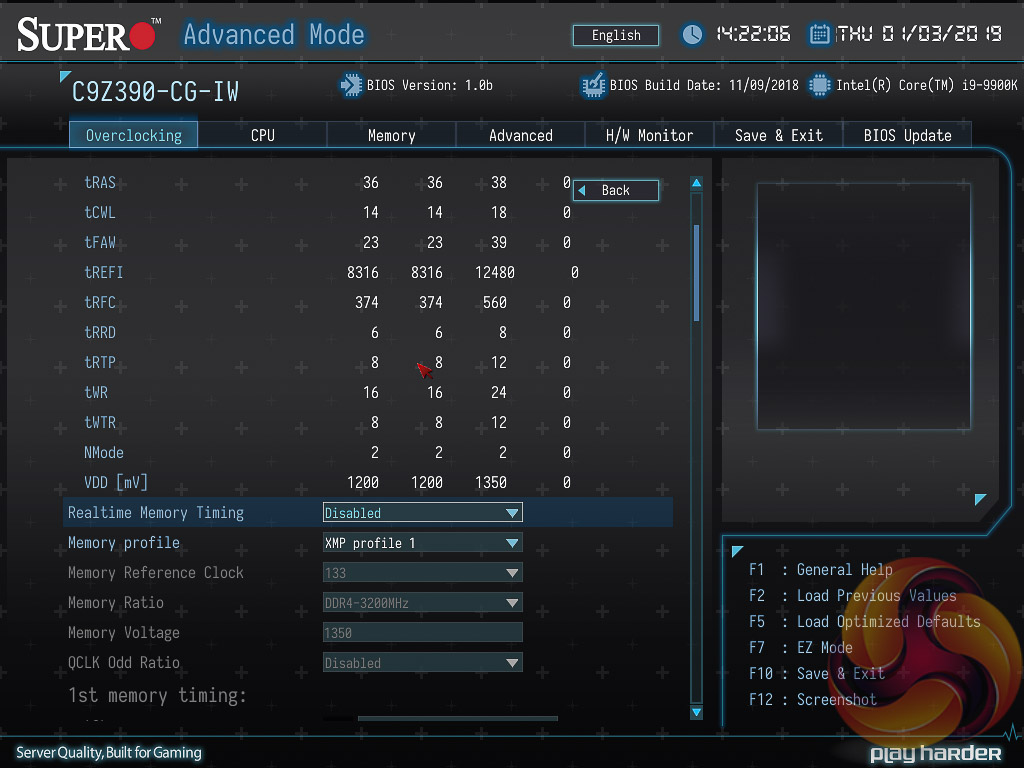Click the tWR row label
Image resolution: width=1024 pixels, height=768 pixels.
95,392
